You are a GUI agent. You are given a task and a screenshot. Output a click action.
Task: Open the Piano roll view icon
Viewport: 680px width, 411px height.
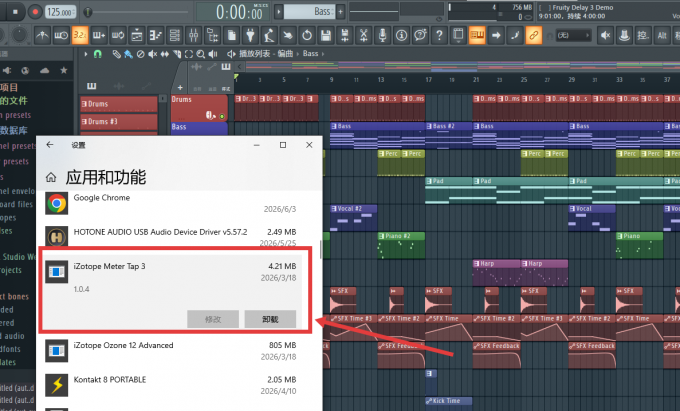click(x=156, y=36)
